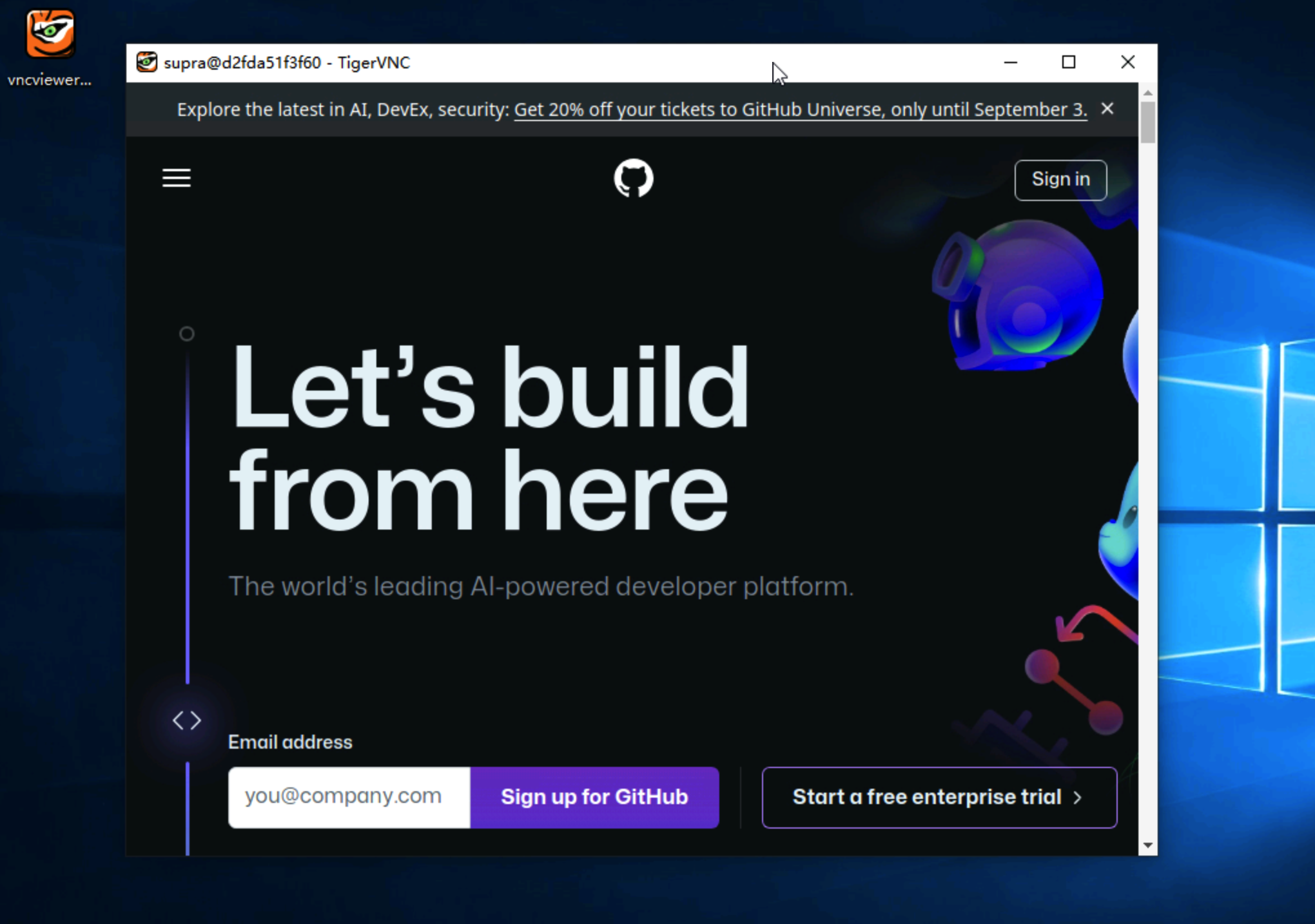Focus the email address input field
Screen dimensions: 1315x924
point(349,797)
